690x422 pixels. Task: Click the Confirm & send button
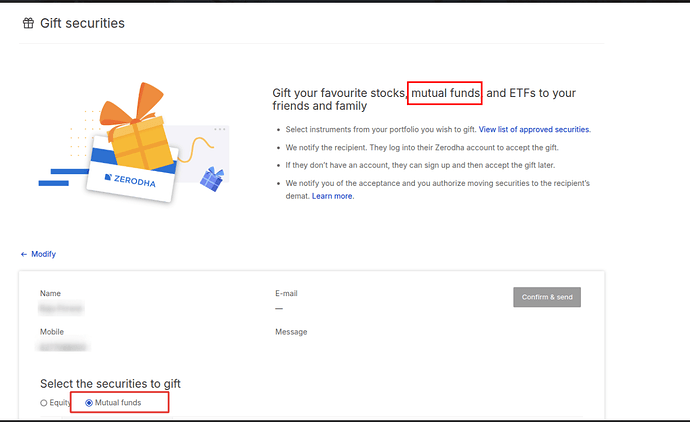pos(547,297)
